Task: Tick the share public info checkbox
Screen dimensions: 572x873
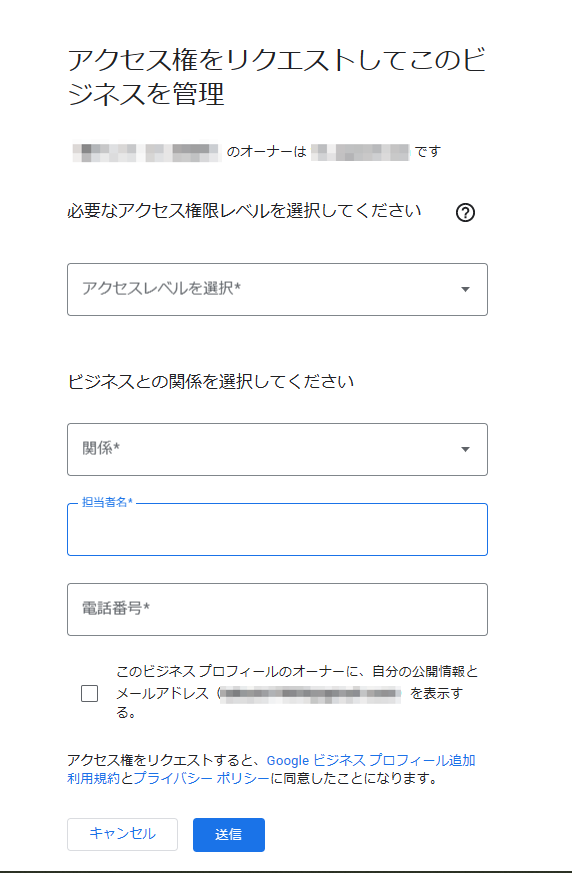Action: click(90, 693)
